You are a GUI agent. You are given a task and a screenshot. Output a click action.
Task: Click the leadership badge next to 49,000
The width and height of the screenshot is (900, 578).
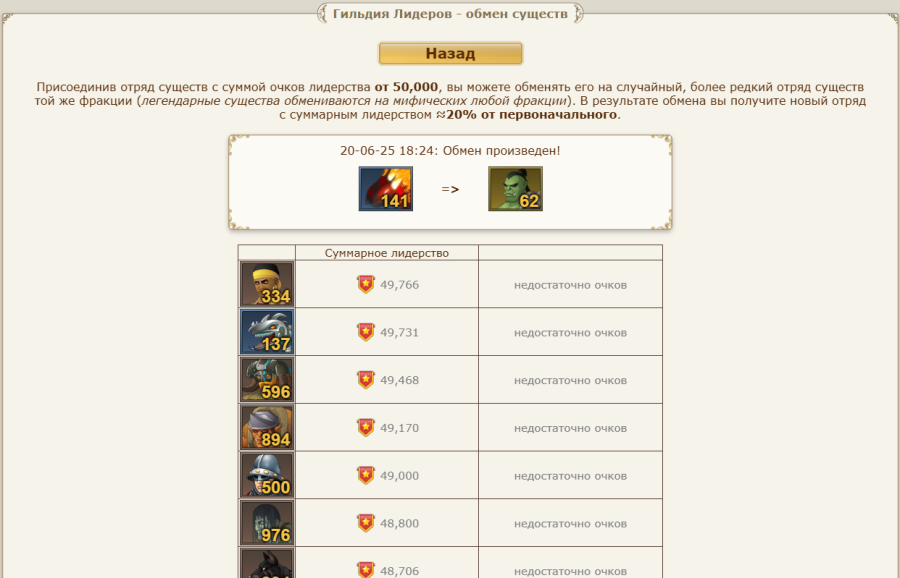366,475
